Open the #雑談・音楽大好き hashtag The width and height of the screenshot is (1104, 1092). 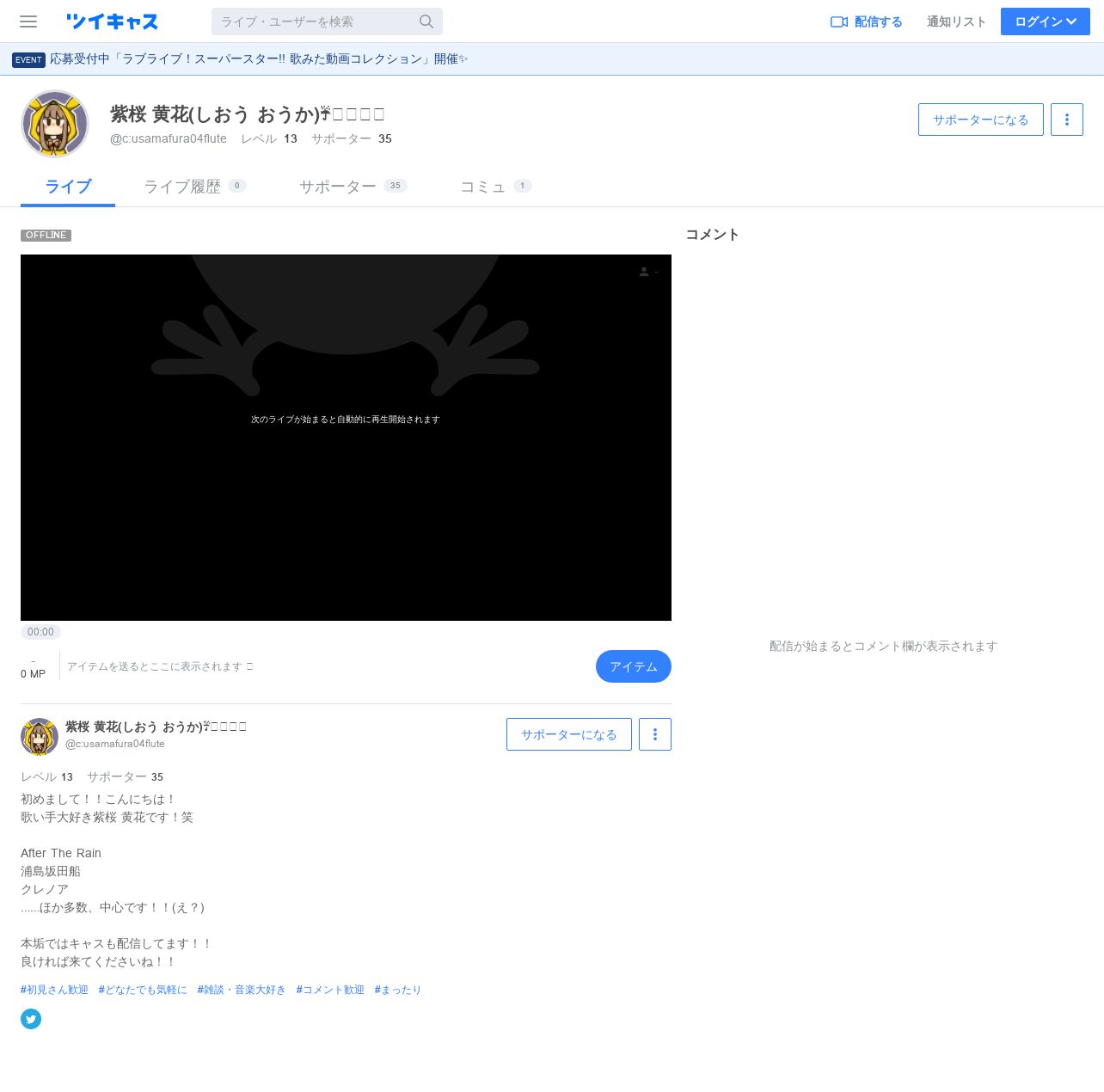click(x=242, y=990)
